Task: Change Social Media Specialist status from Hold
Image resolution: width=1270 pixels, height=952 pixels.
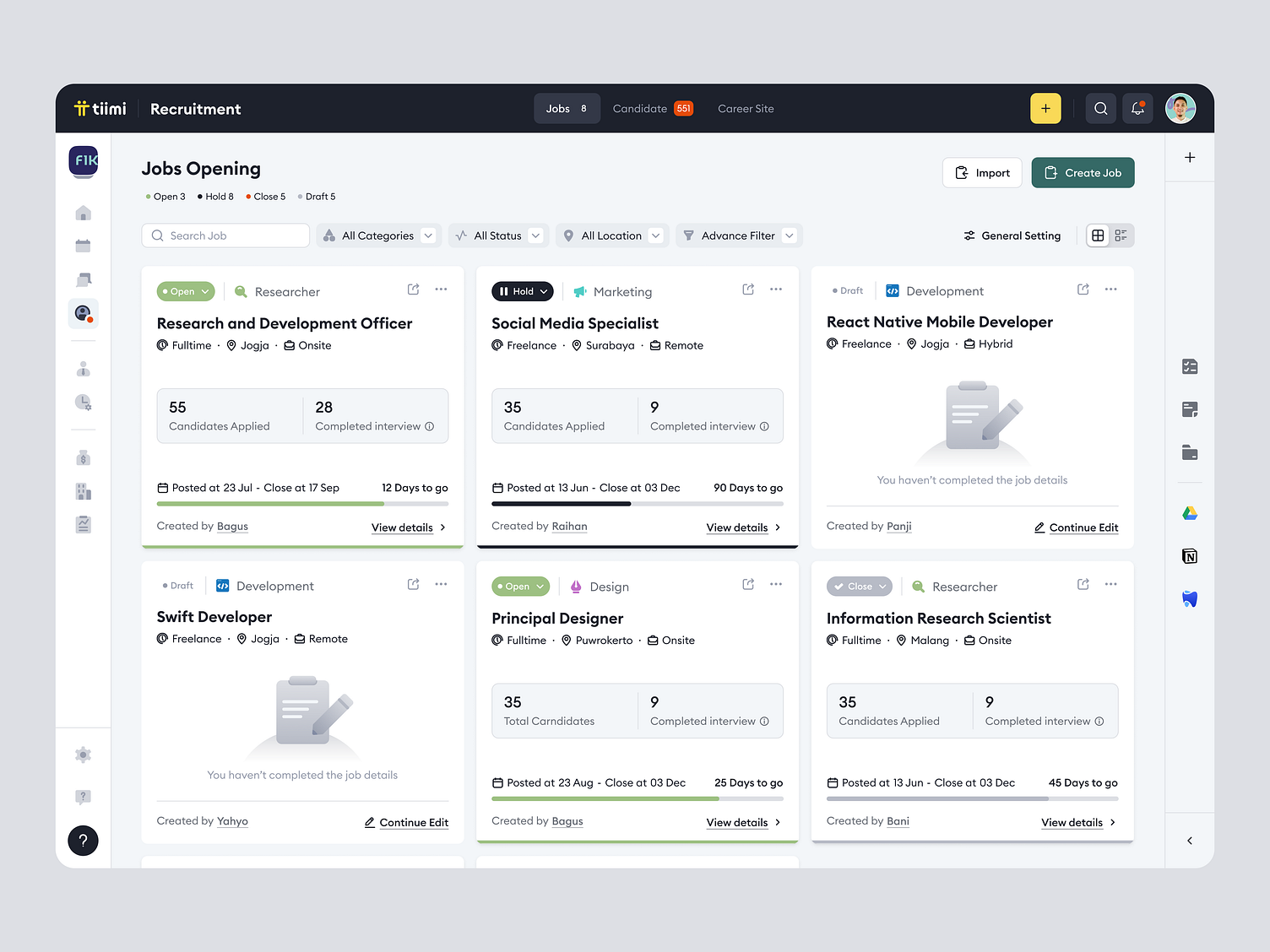Action: tap(522, 291)
